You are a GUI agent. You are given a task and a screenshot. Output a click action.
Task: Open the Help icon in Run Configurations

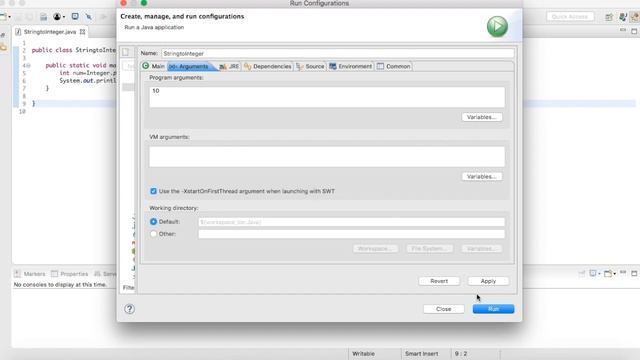pos(129,309)
